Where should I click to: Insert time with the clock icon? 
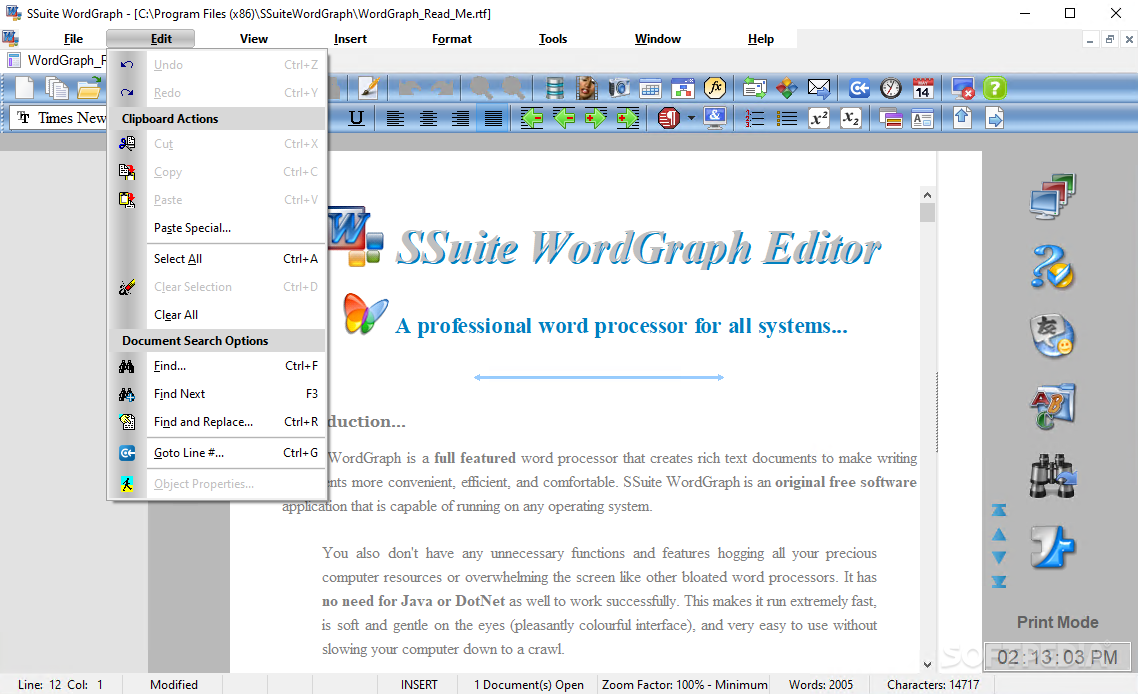(x=891, y=89)
